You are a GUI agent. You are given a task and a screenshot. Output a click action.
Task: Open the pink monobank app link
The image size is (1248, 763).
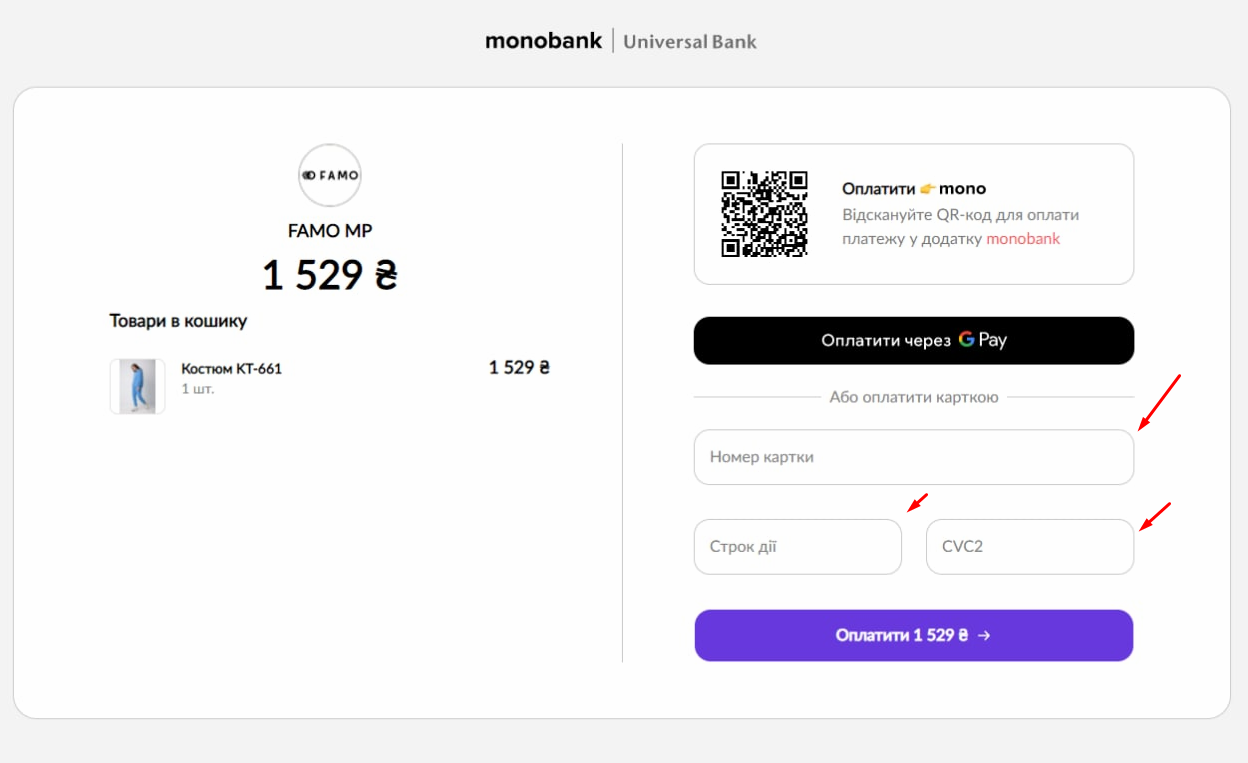pyautogui.click(x=1023, y=239)
